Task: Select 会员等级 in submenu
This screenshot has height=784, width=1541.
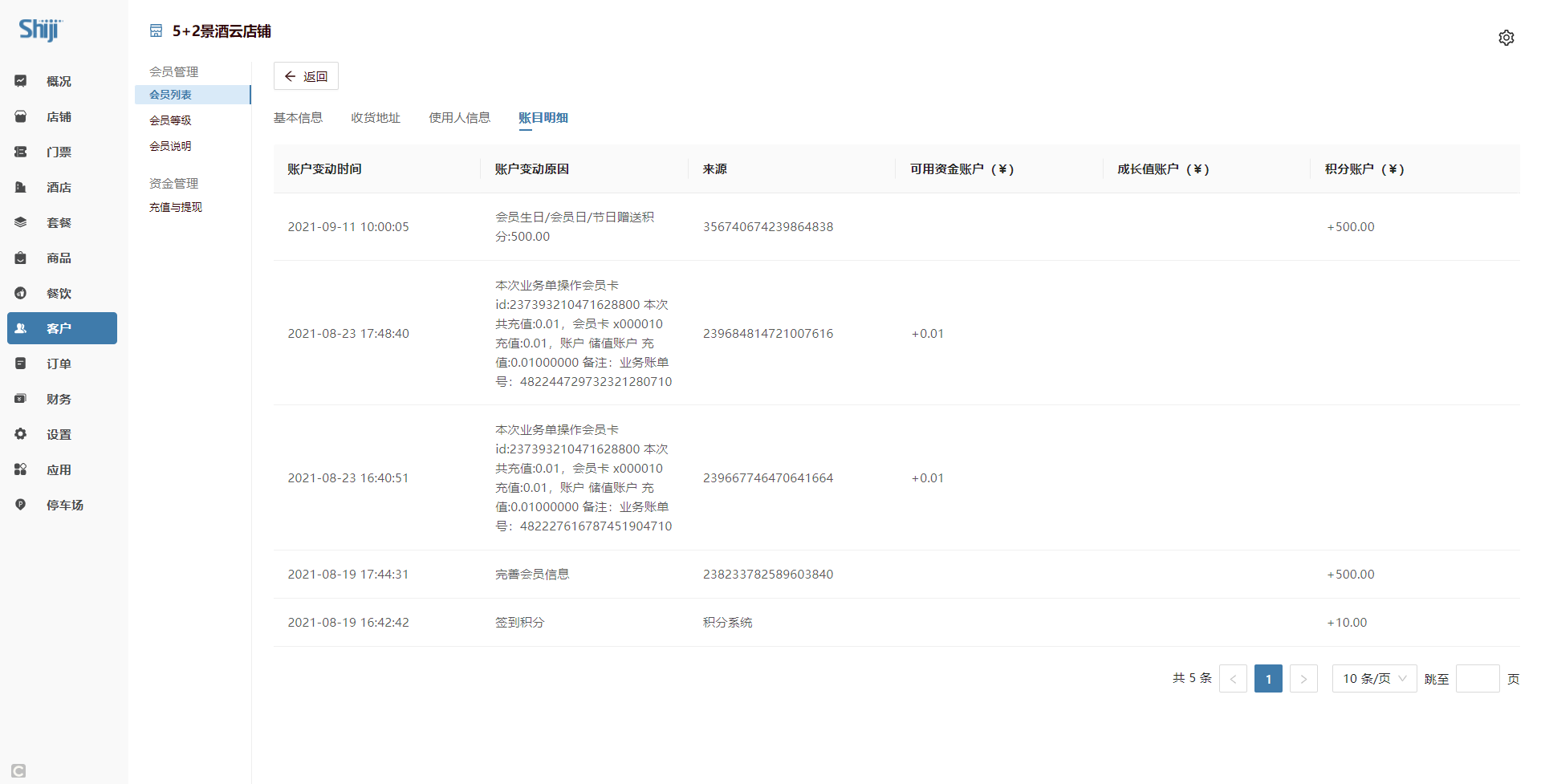Action: 170,120
